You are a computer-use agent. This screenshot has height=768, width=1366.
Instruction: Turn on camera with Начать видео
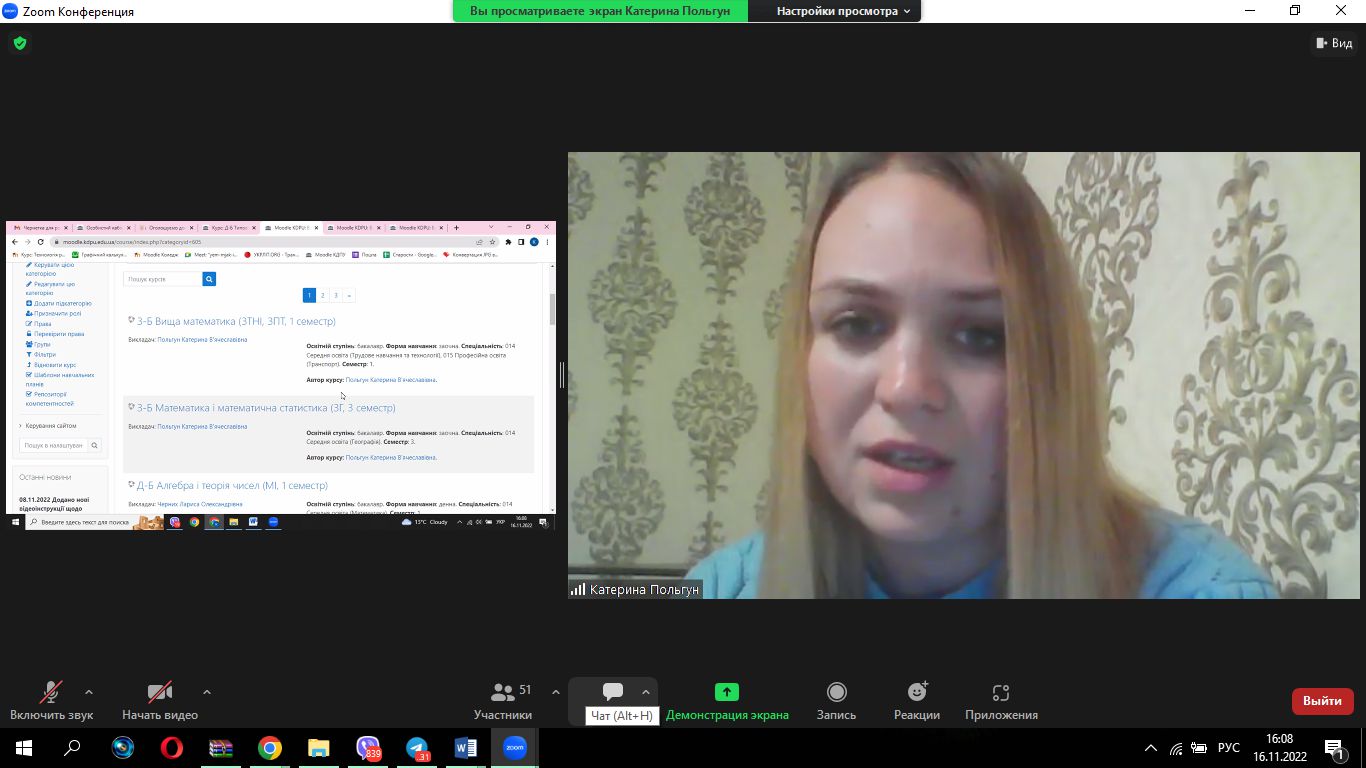click(x=160, y=700)
